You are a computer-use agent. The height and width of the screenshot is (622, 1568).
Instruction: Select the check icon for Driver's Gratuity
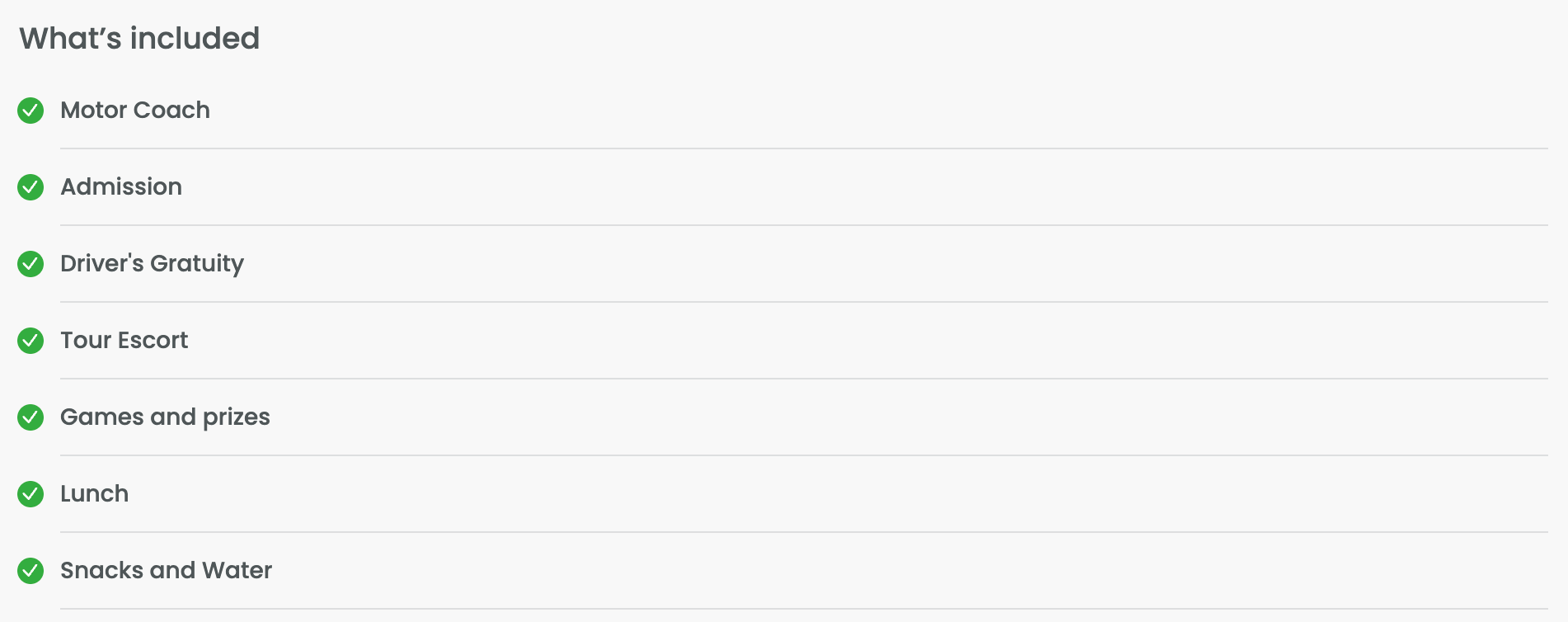click(31, 264)
